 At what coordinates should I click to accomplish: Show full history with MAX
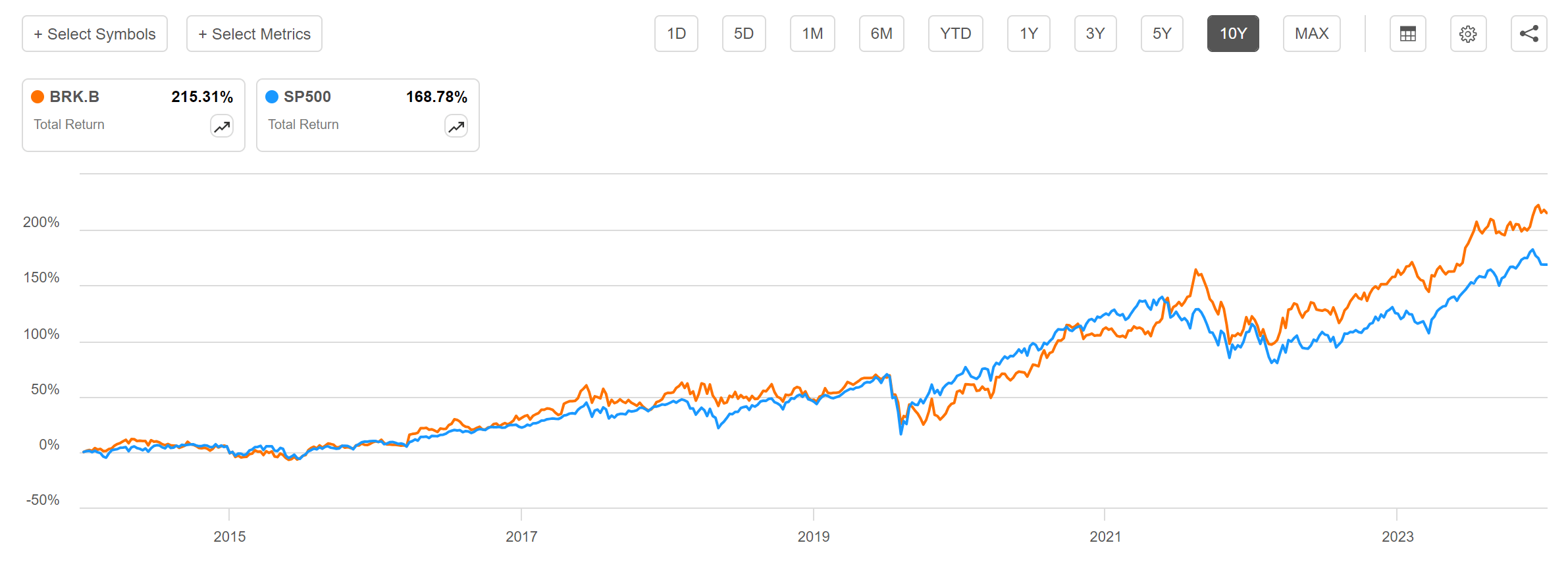1311,34
